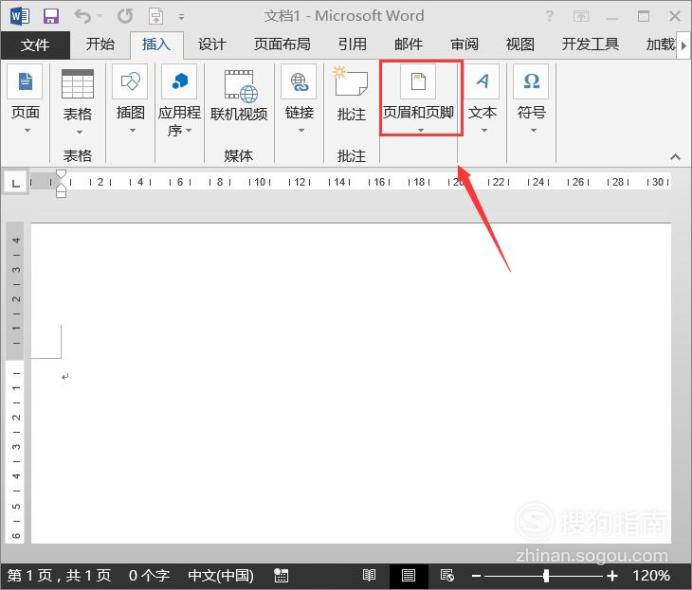
Task: Click the vertical ruler on the left
Action: click(x=15, y=383)
